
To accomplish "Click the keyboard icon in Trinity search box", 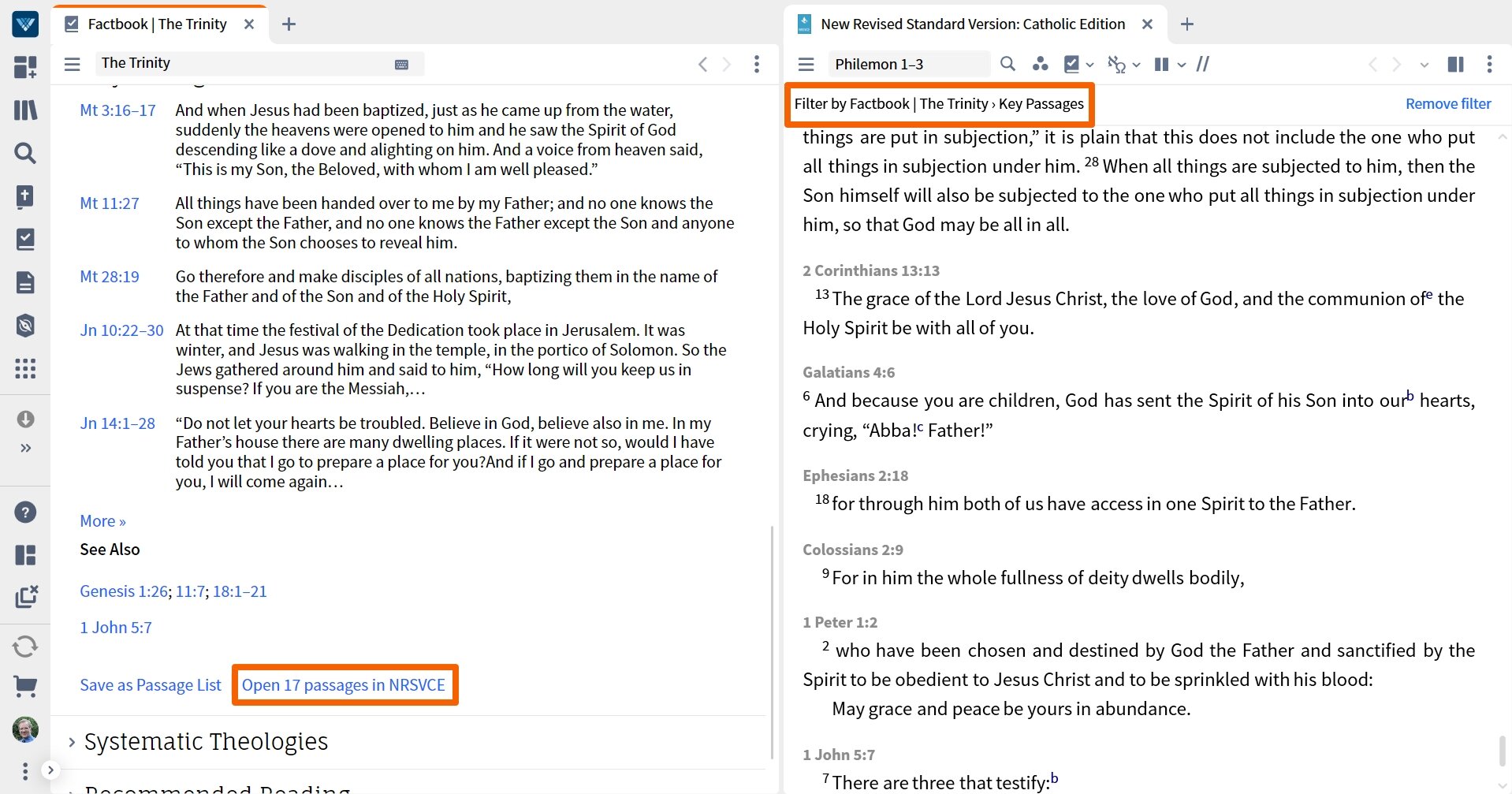I will coord(401,65).
